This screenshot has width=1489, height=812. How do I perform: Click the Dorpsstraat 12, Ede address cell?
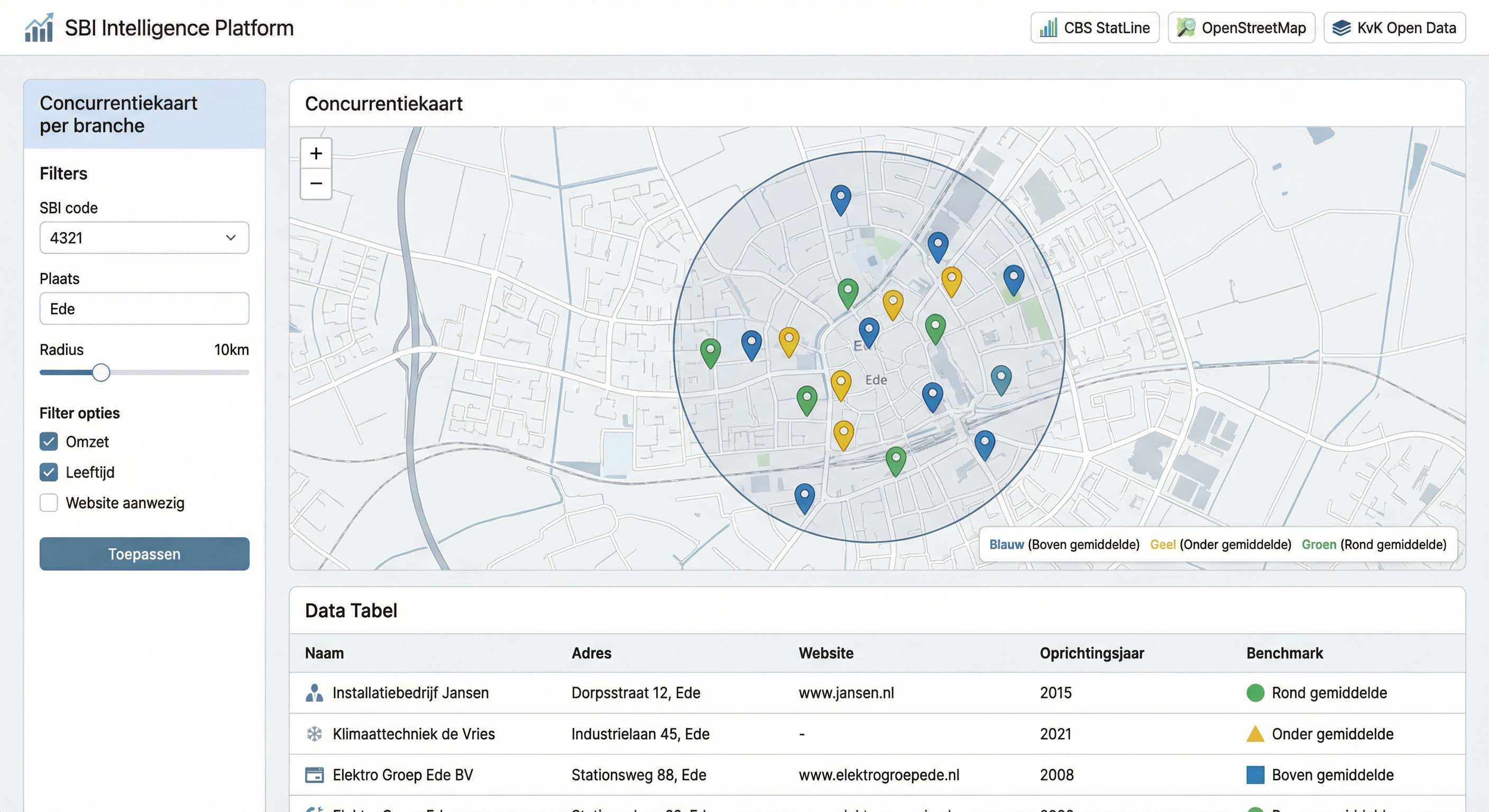coord(636,693)
